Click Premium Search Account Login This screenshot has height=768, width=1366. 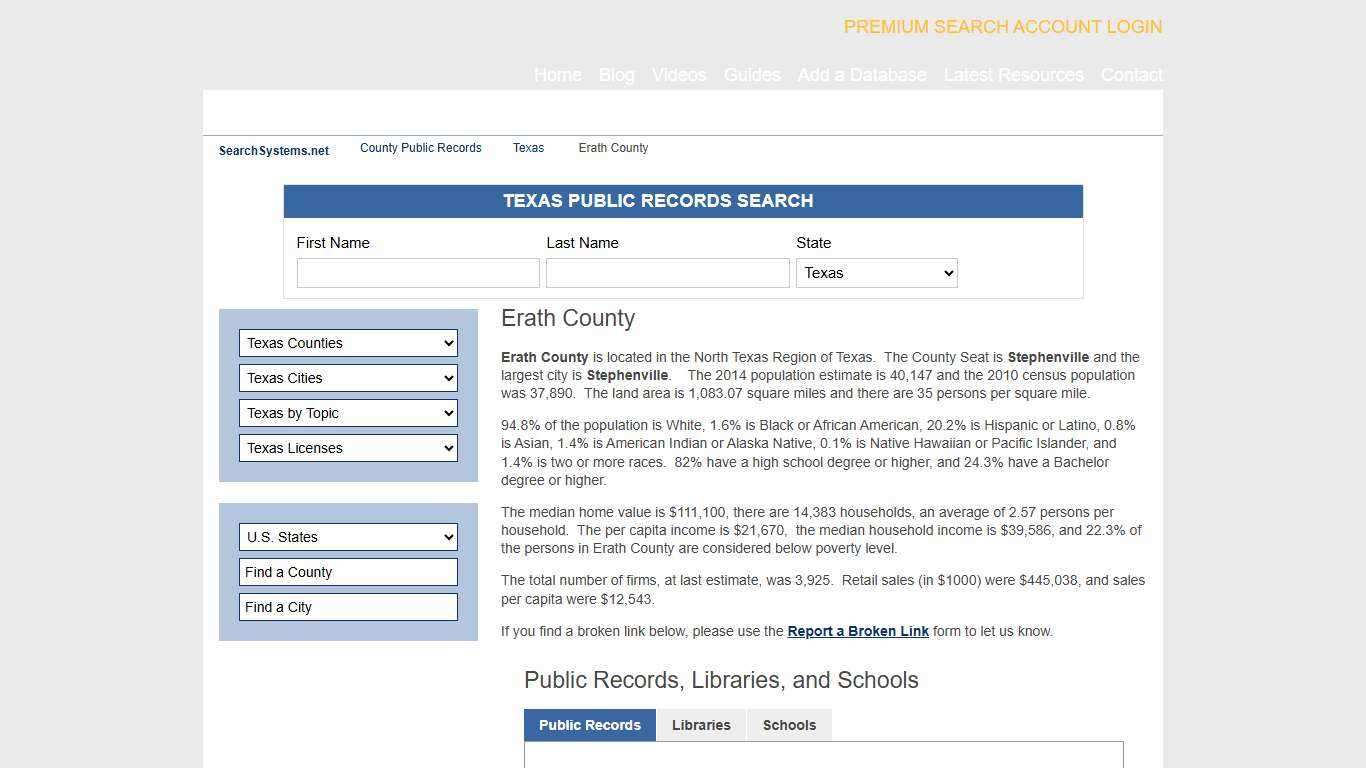[1003, 27]
